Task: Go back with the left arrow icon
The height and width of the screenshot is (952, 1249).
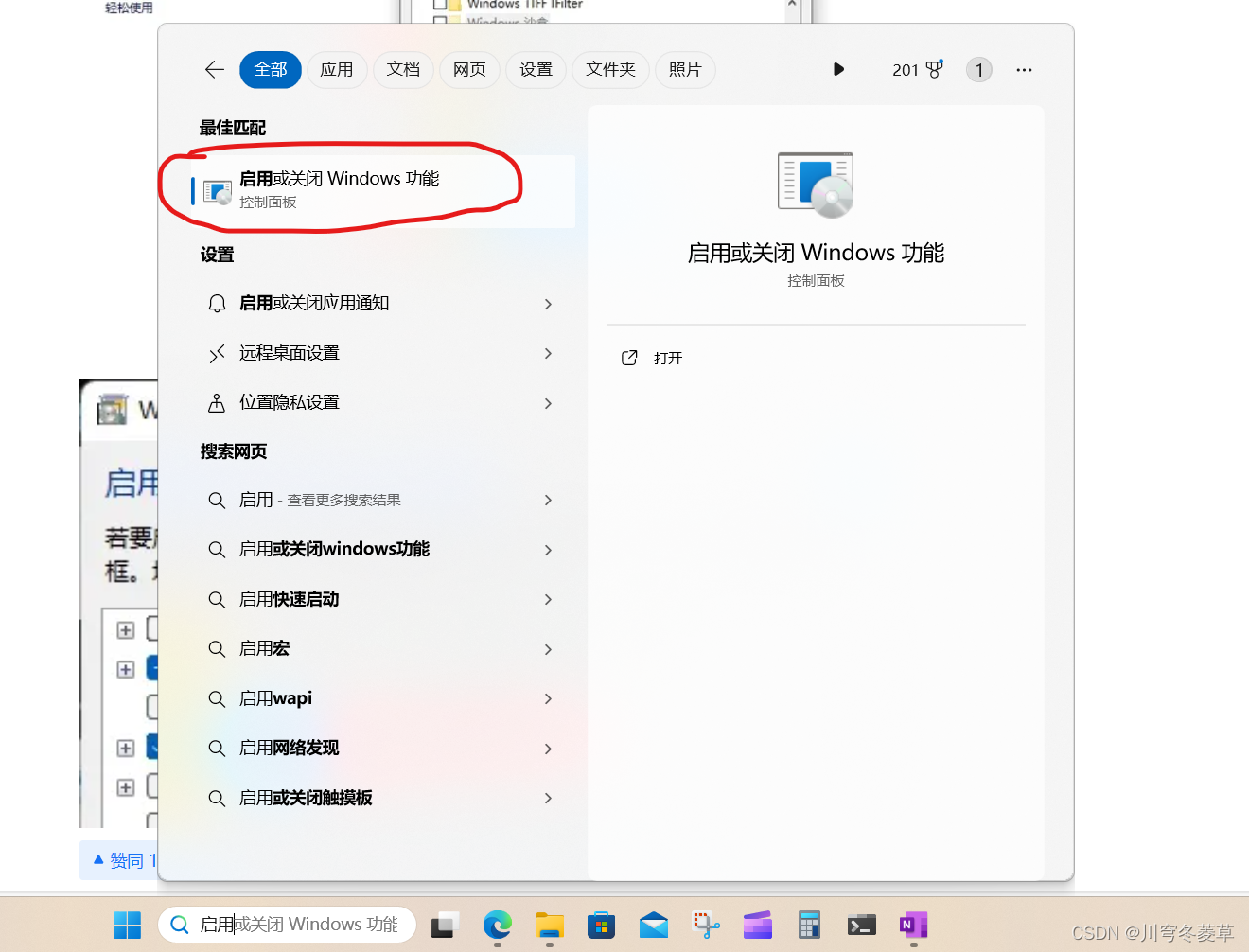Action: [x=215, y=70]
